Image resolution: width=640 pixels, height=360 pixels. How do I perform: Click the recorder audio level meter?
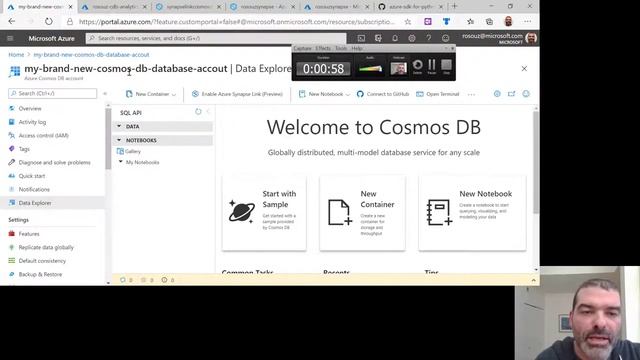370,69
